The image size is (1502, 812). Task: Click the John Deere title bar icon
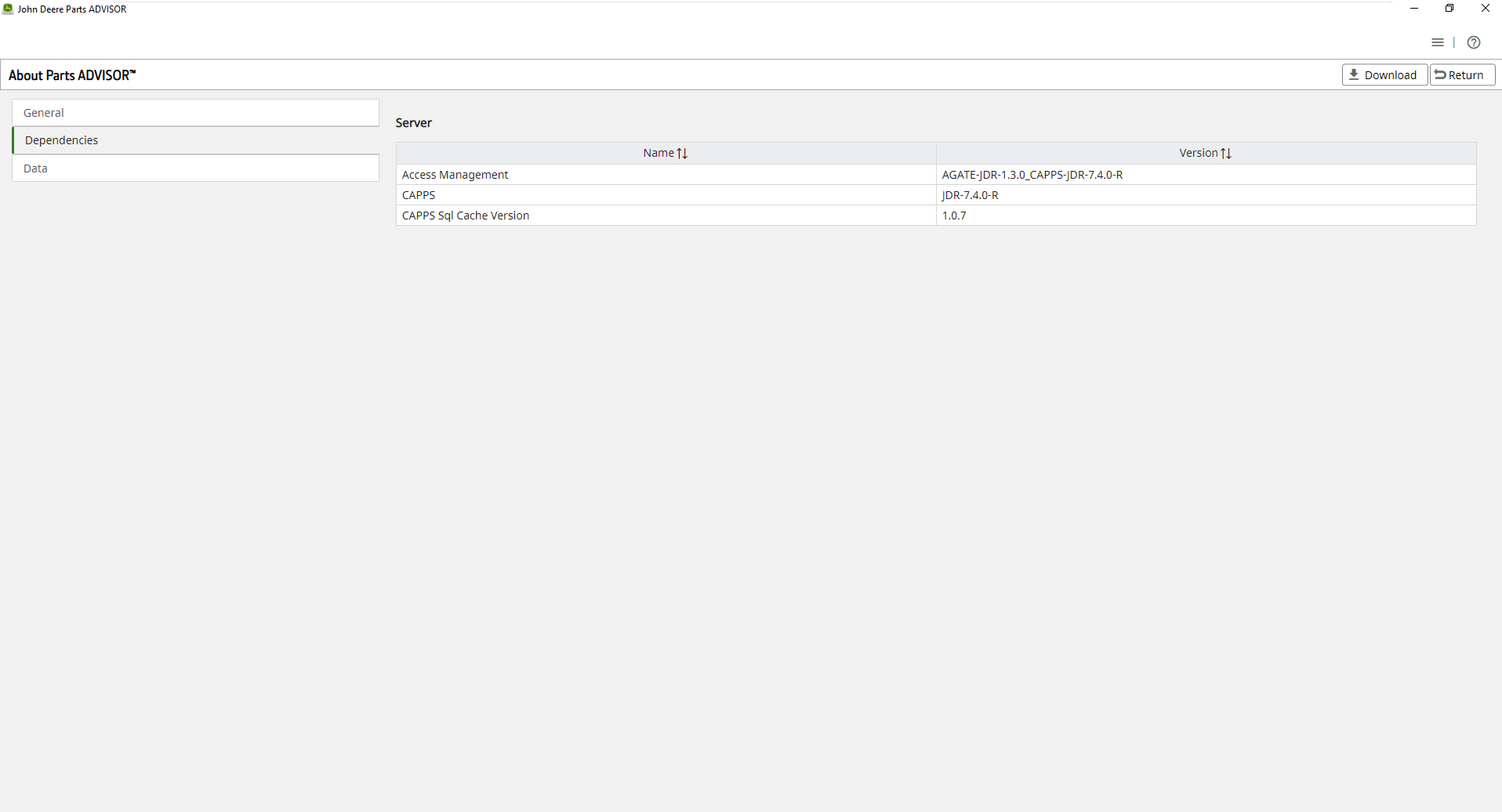[8, 9]
